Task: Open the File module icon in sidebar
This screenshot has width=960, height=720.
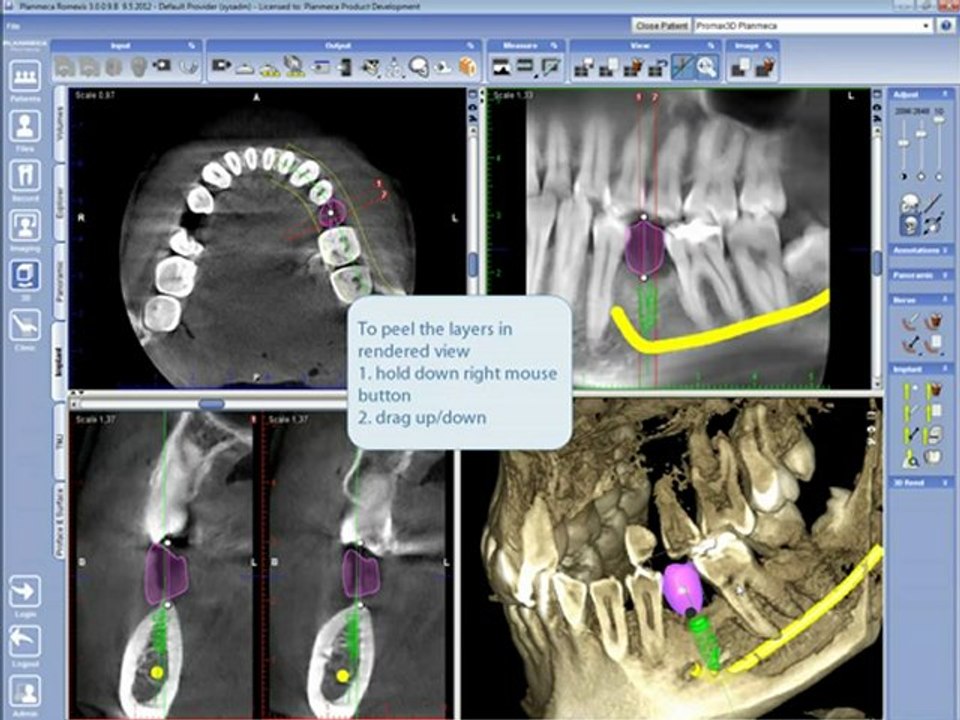Action: coord(24,126)
